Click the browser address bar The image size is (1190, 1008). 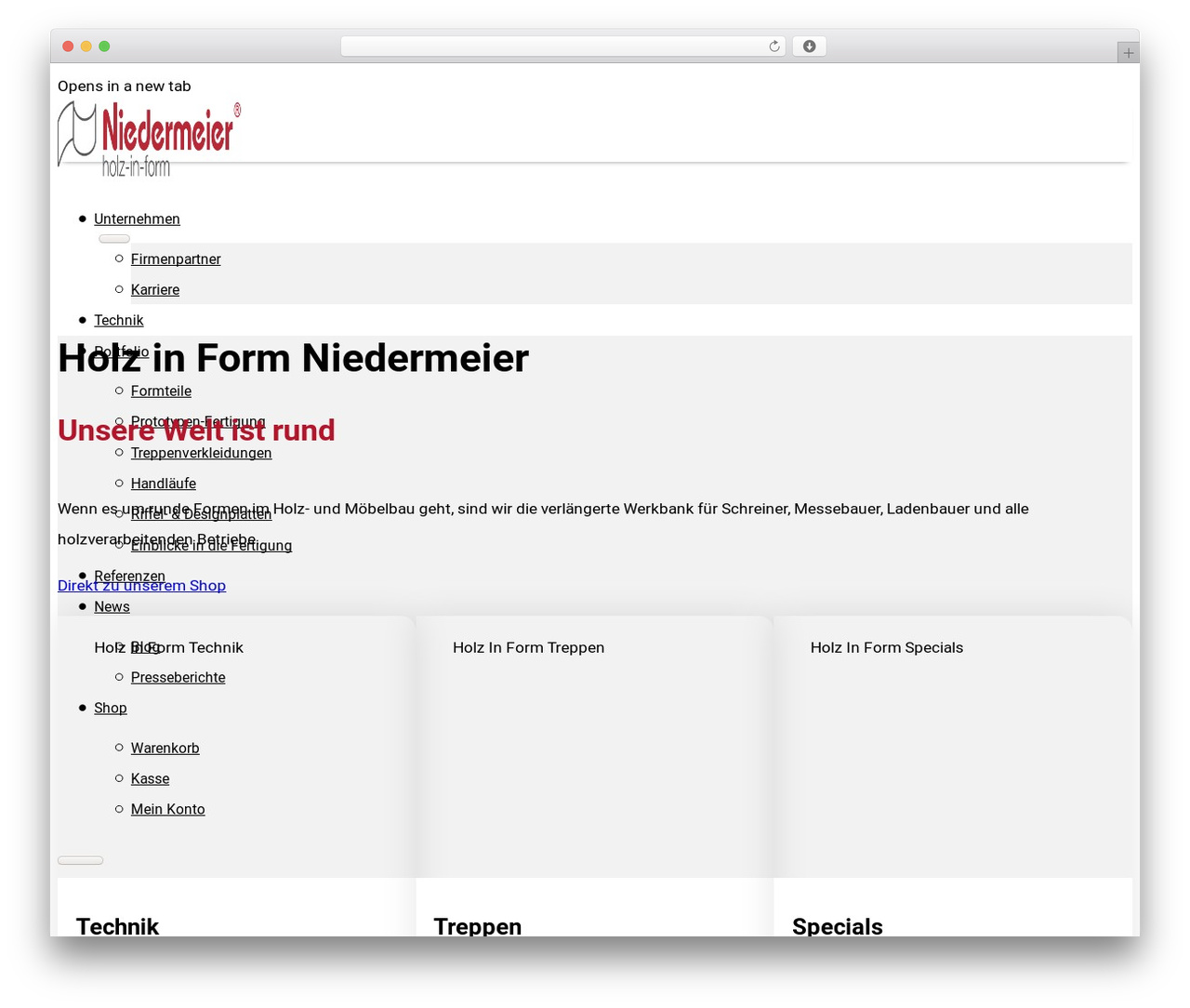click(562, 46)
